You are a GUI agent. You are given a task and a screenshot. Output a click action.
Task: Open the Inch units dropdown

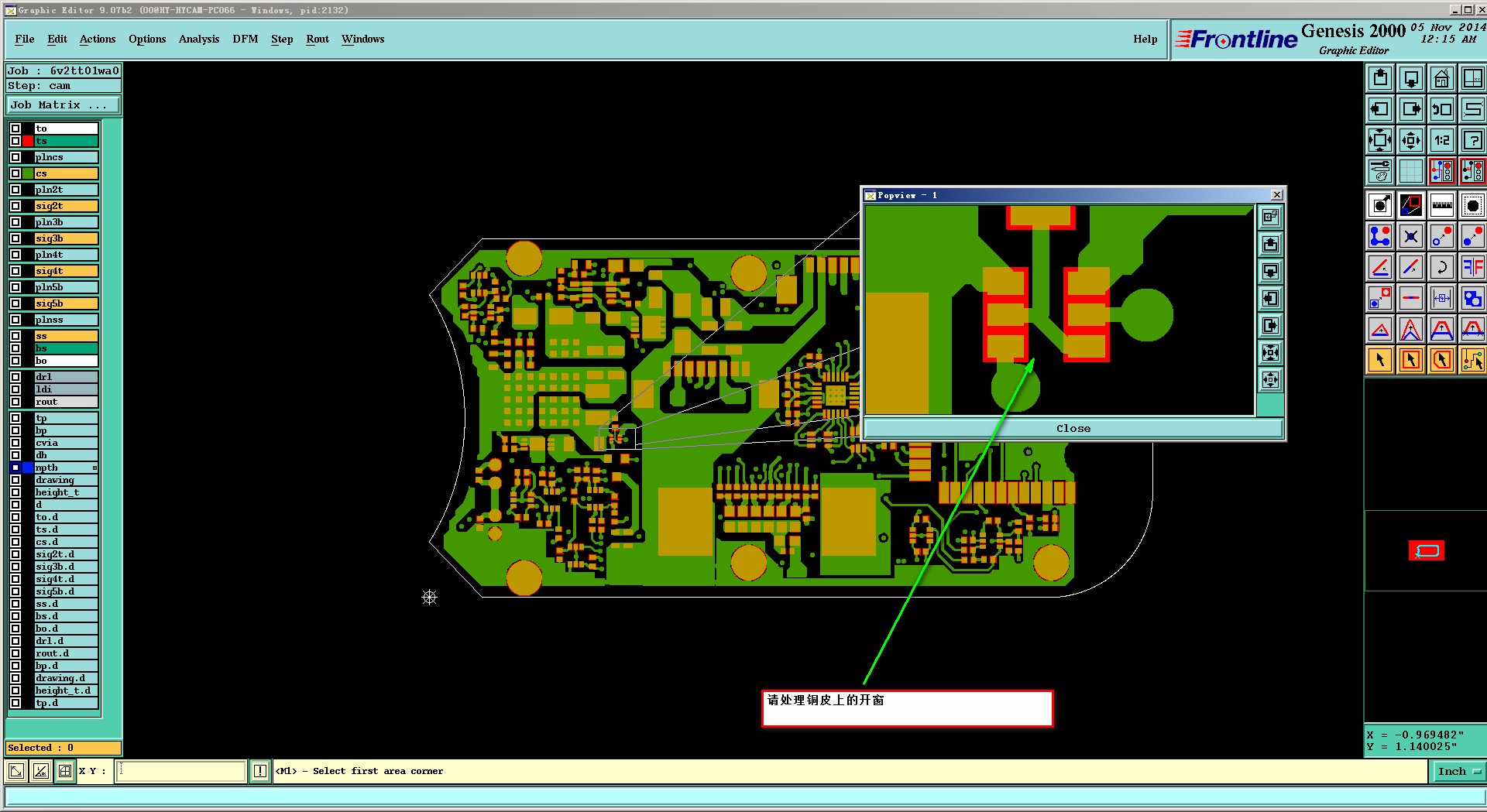pos(1459,771)
